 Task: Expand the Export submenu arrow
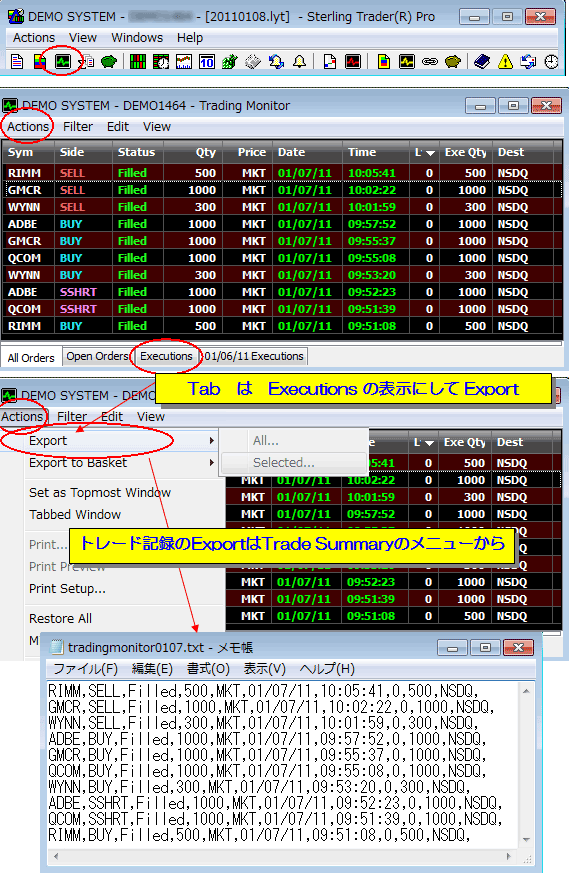click(212, 441)
